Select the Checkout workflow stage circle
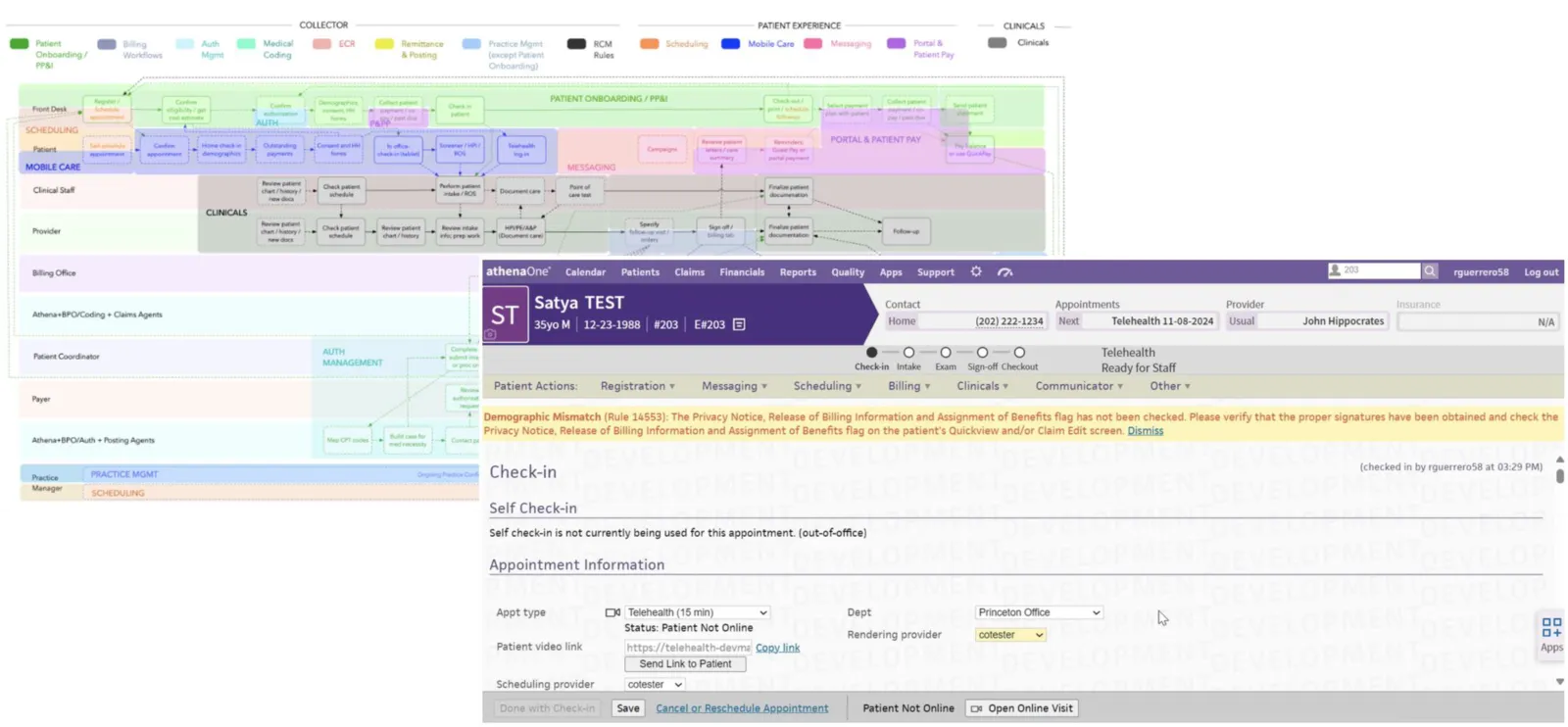This screenshot has width=1568, height=727. click(x=1019, y=352)
